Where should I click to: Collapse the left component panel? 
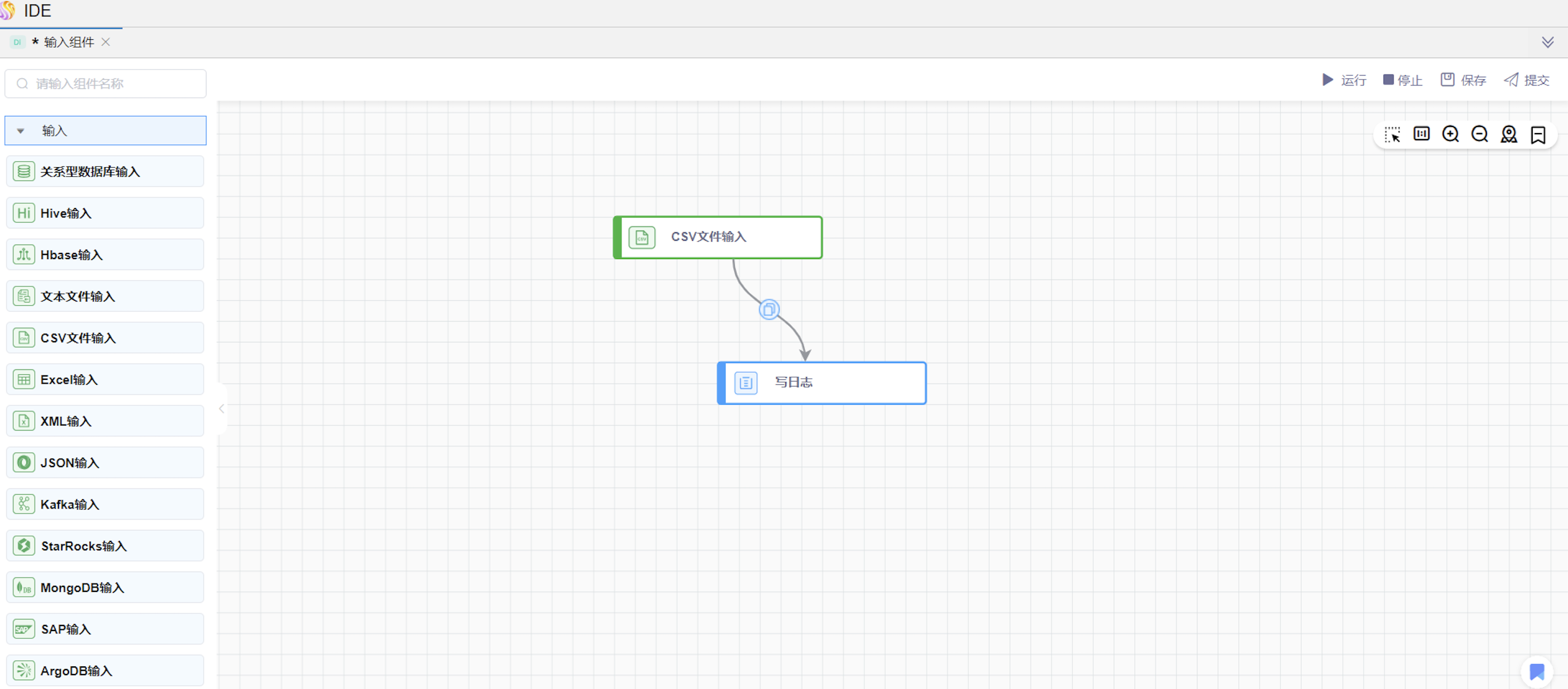(221, 409)
